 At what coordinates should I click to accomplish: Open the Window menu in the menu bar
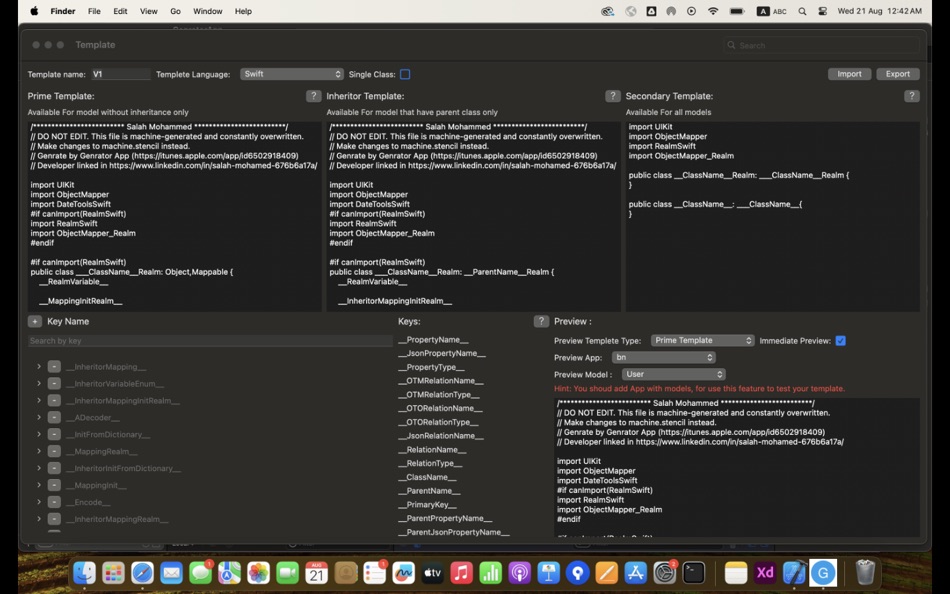[x=207, y=11]
